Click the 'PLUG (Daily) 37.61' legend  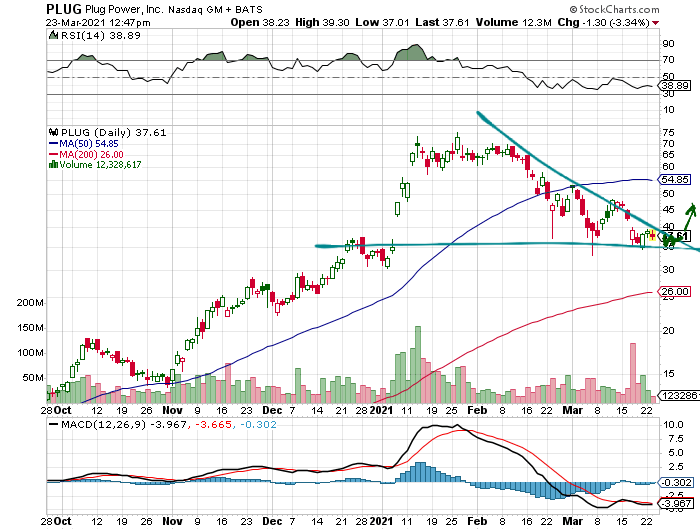113,132
